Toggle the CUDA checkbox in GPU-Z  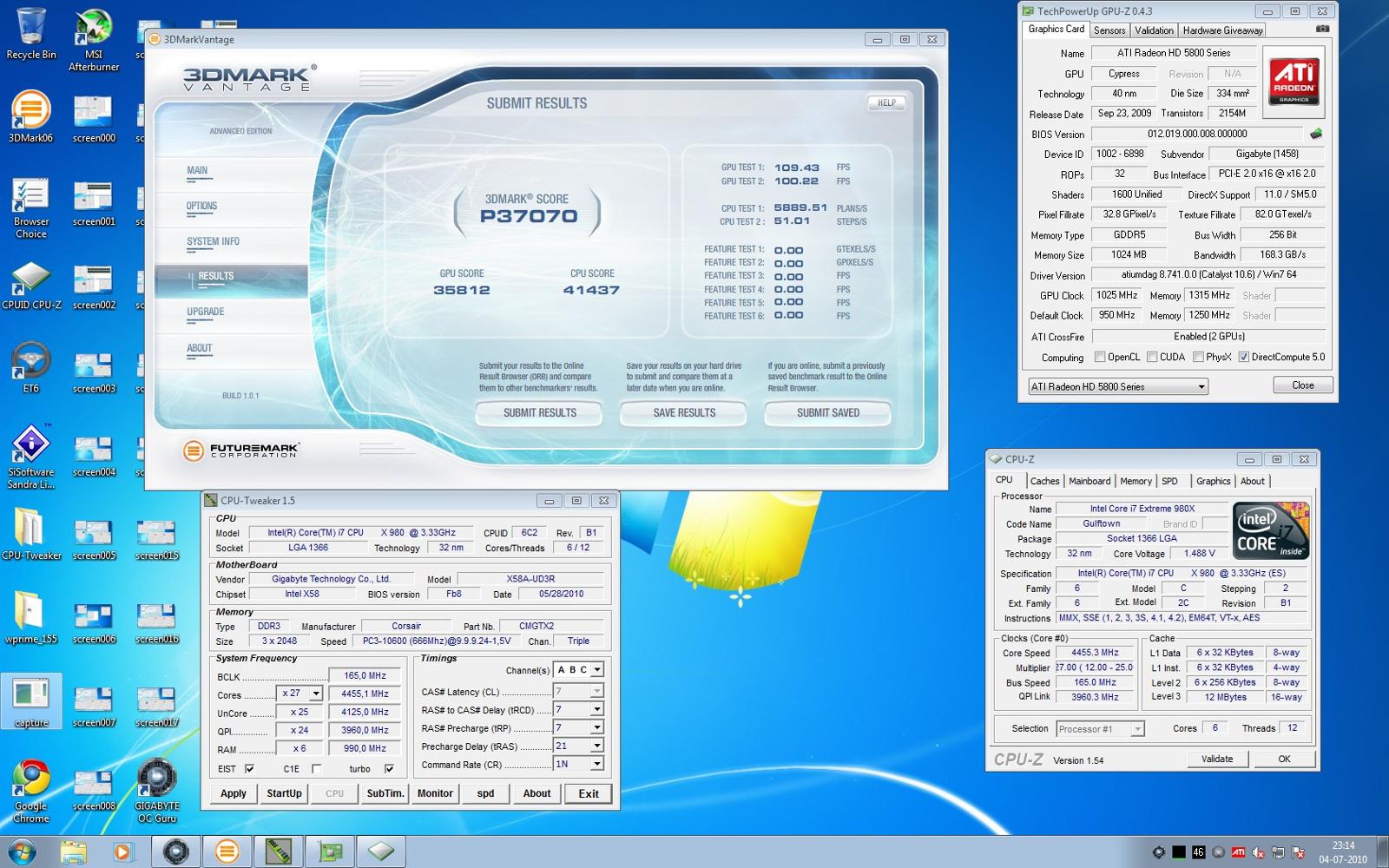[1152, 357]
